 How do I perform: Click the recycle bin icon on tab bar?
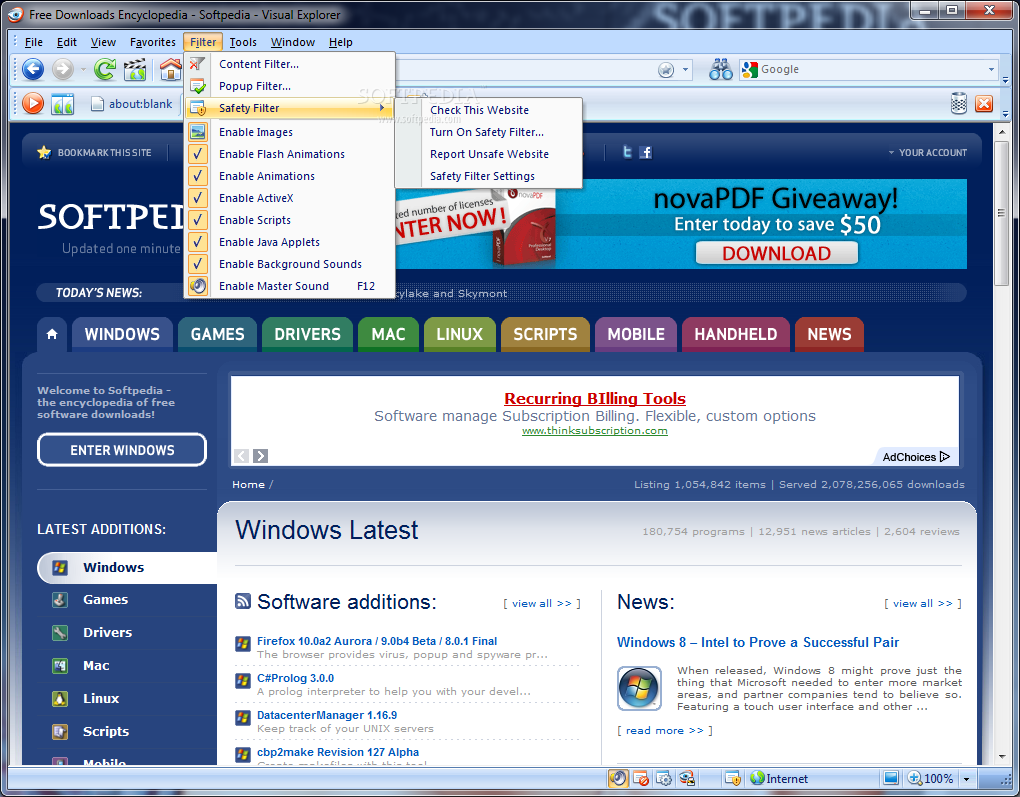point(958,103)
